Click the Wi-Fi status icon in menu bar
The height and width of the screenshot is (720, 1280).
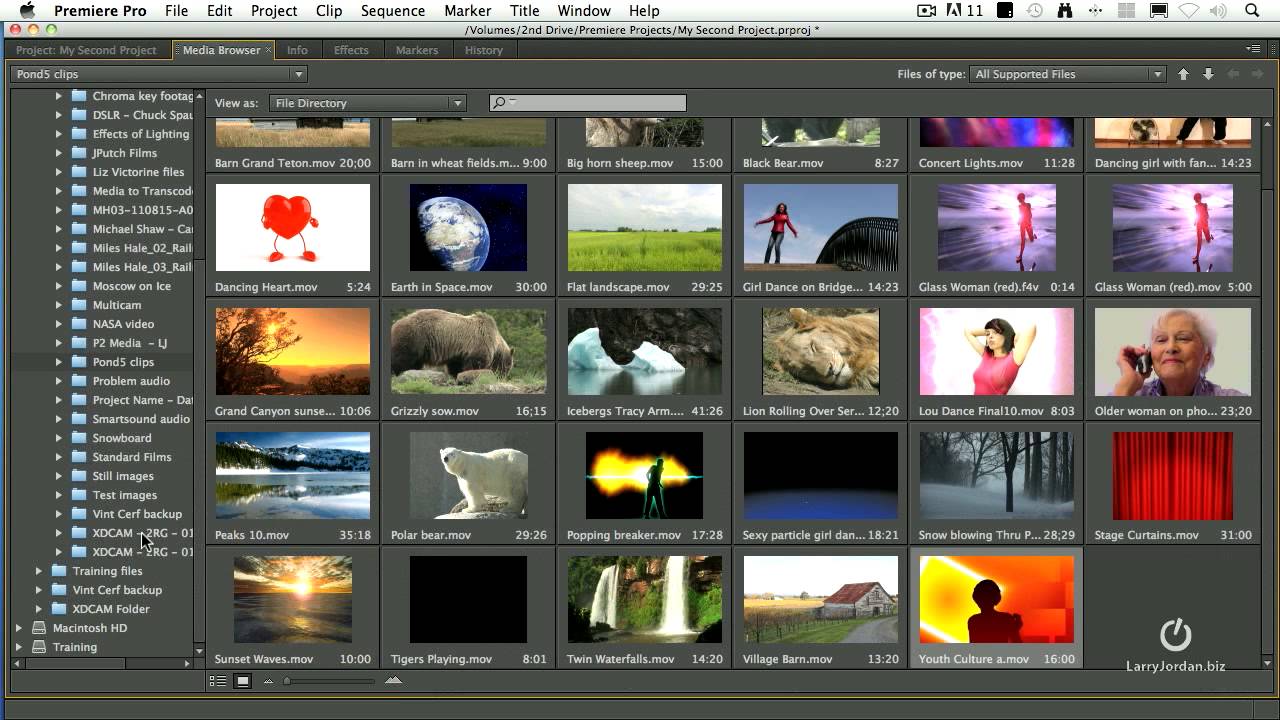click(1189, 11)
